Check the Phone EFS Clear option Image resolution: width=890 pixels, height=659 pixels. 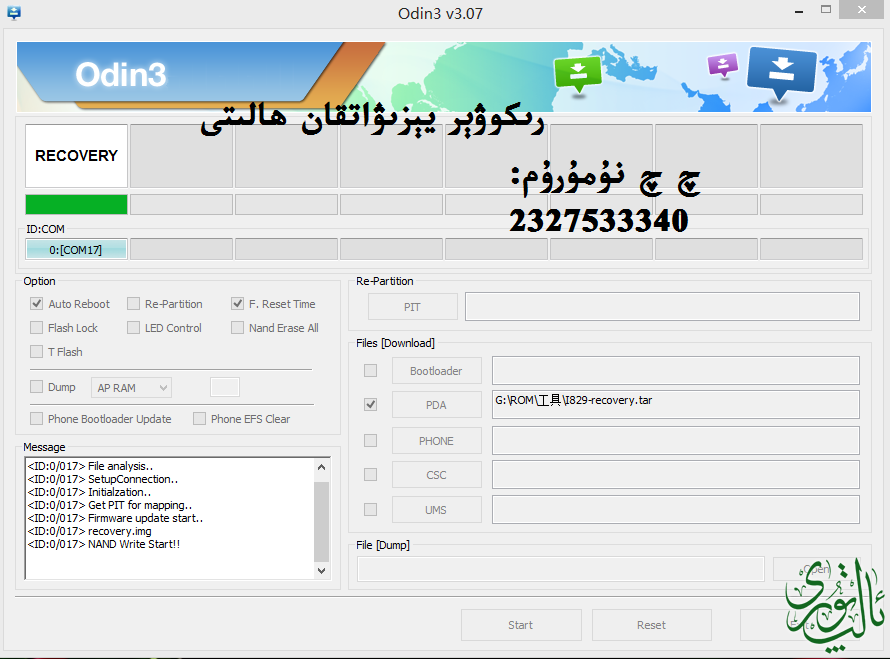pyautogui.click(x=199, y=418)
